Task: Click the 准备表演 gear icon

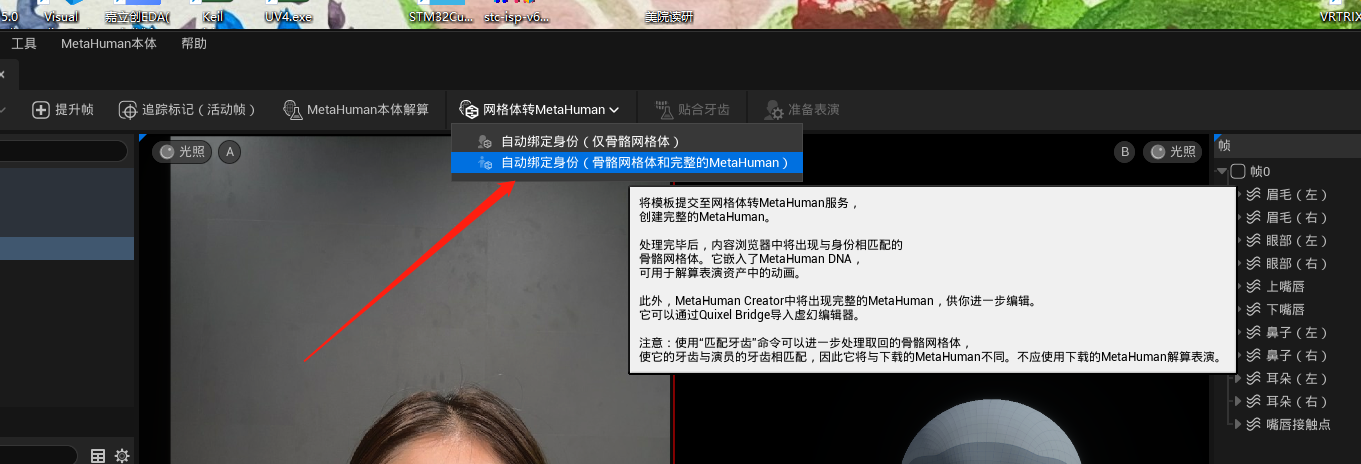Action: 774,110
